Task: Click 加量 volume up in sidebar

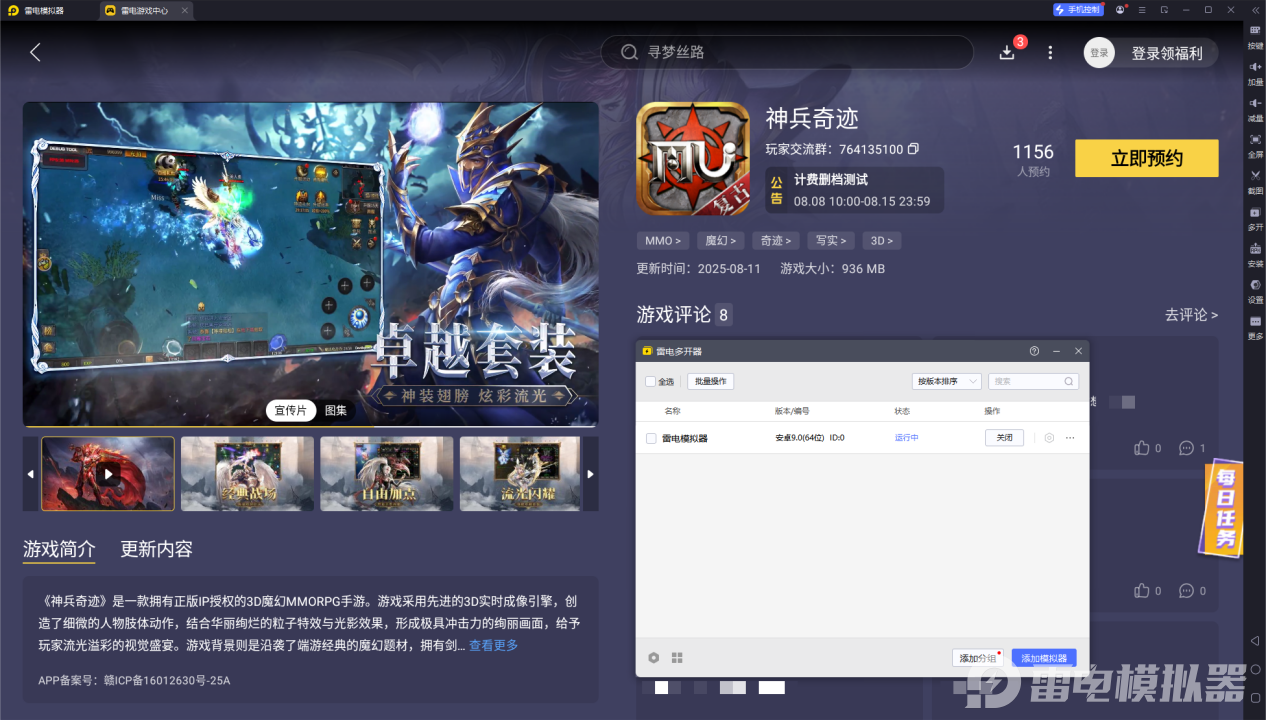Action: pyautogui.click(x=1255, y=72)
